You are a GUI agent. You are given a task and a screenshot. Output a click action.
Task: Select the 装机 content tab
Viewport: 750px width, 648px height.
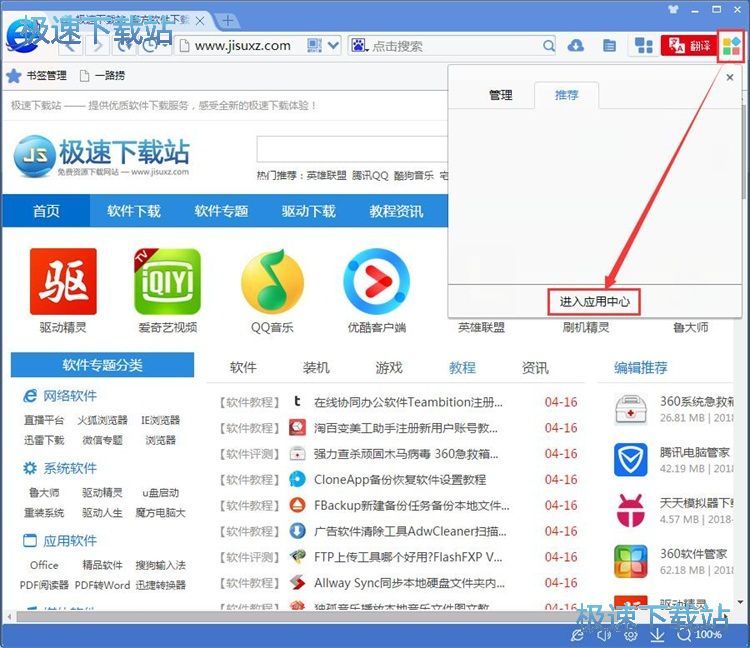pyautogui.click(x=316, y=368)
